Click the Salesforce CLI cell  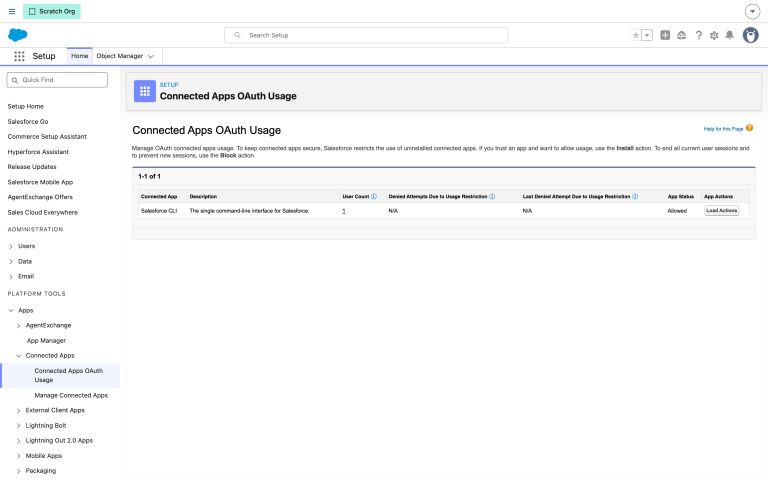coord(159,211)
